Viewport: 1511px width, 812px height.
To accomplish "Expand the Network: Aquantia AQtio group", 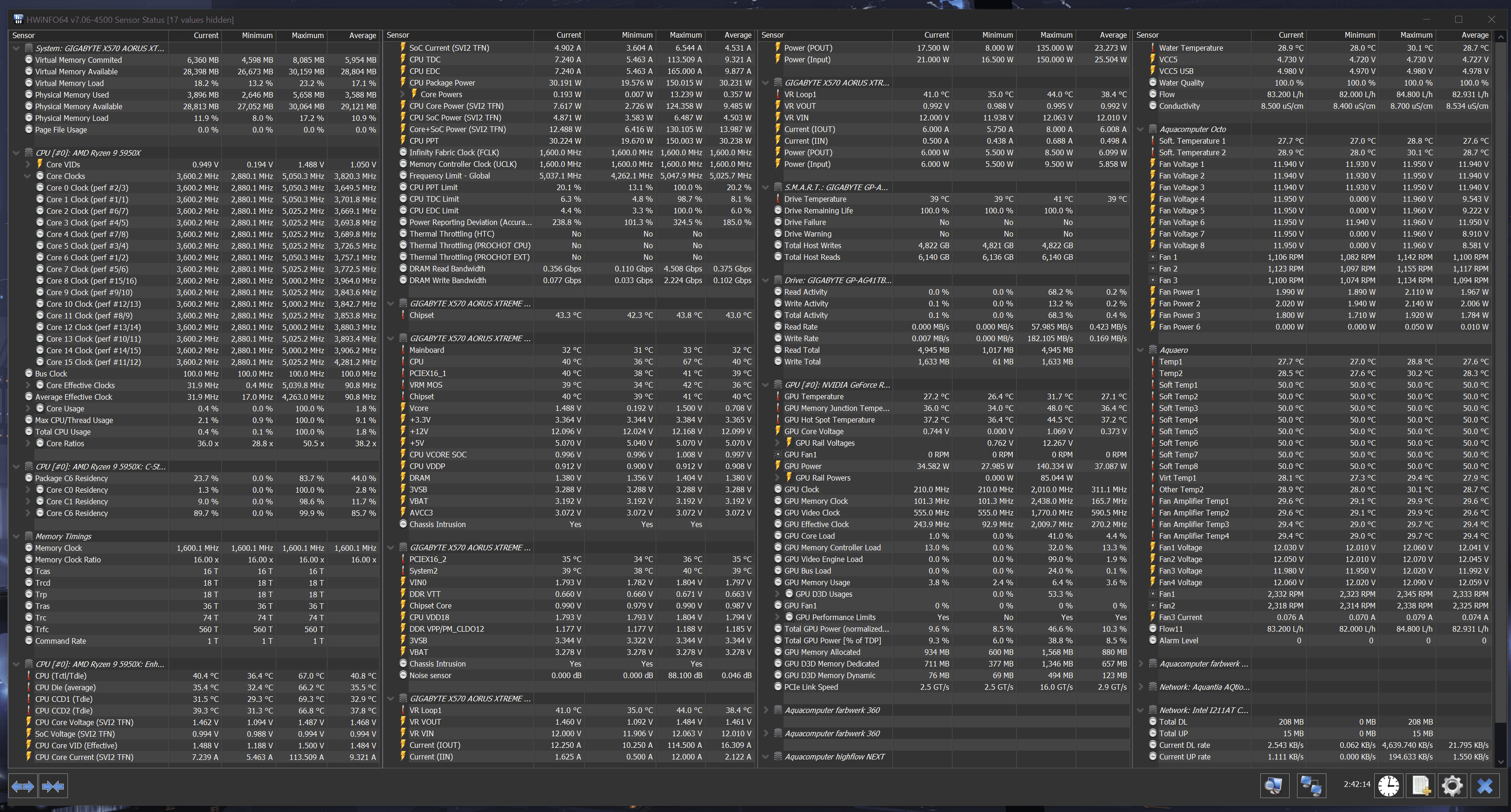I will 1140,687.
